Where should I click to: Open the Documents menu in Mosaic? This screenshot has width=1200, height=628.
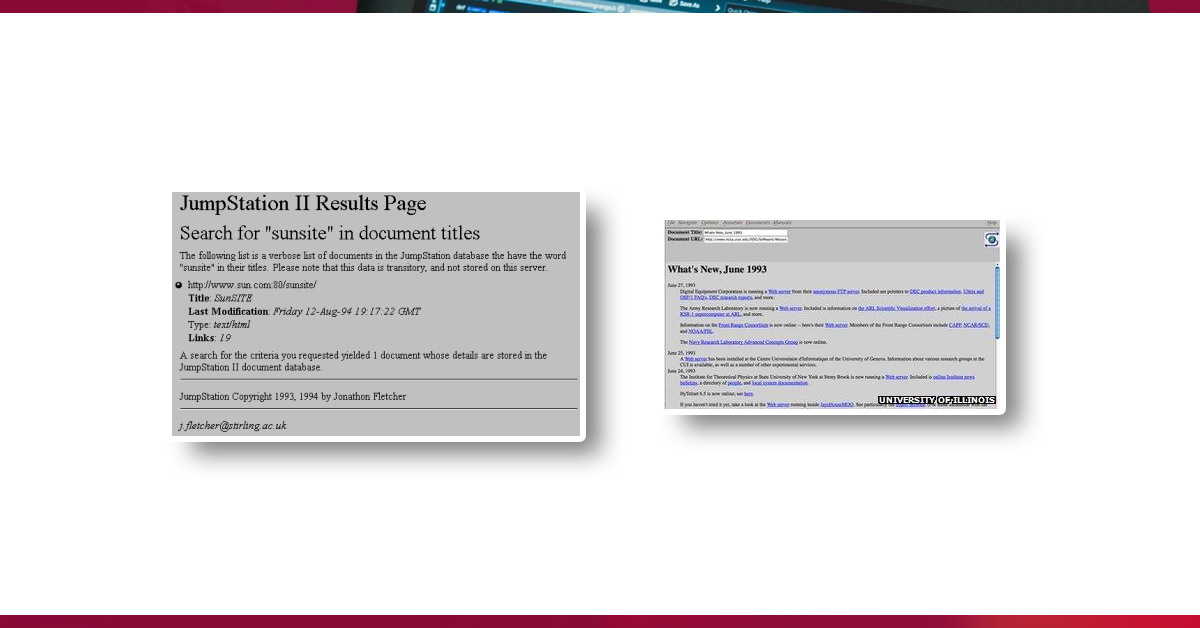(x=758, y=223)
